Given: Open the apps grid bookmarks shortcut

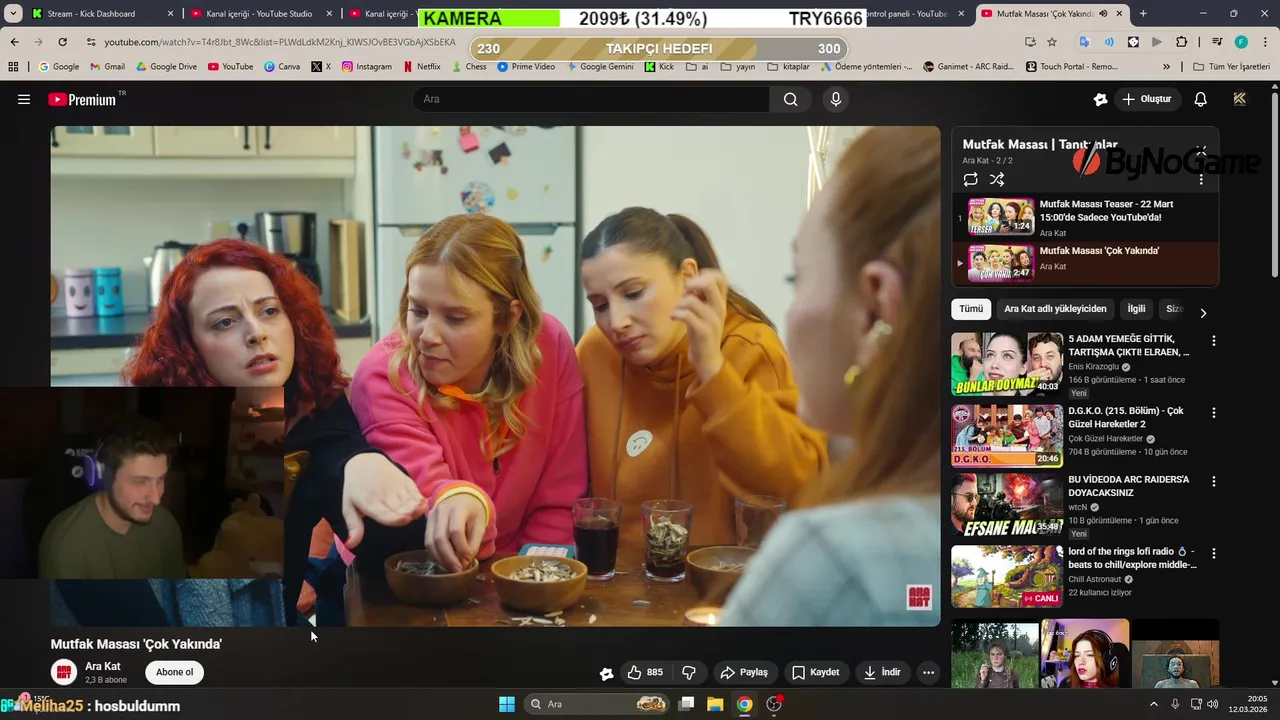Looking at the screenshot, I should coord(13,67).
